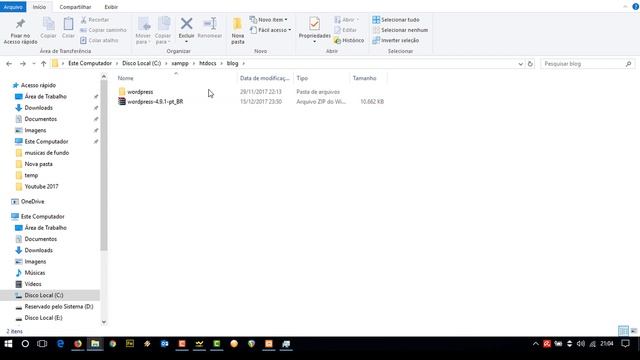Screen dimensions: 640x360
Task: Go up one folder level
Action: tap(43, 64)
